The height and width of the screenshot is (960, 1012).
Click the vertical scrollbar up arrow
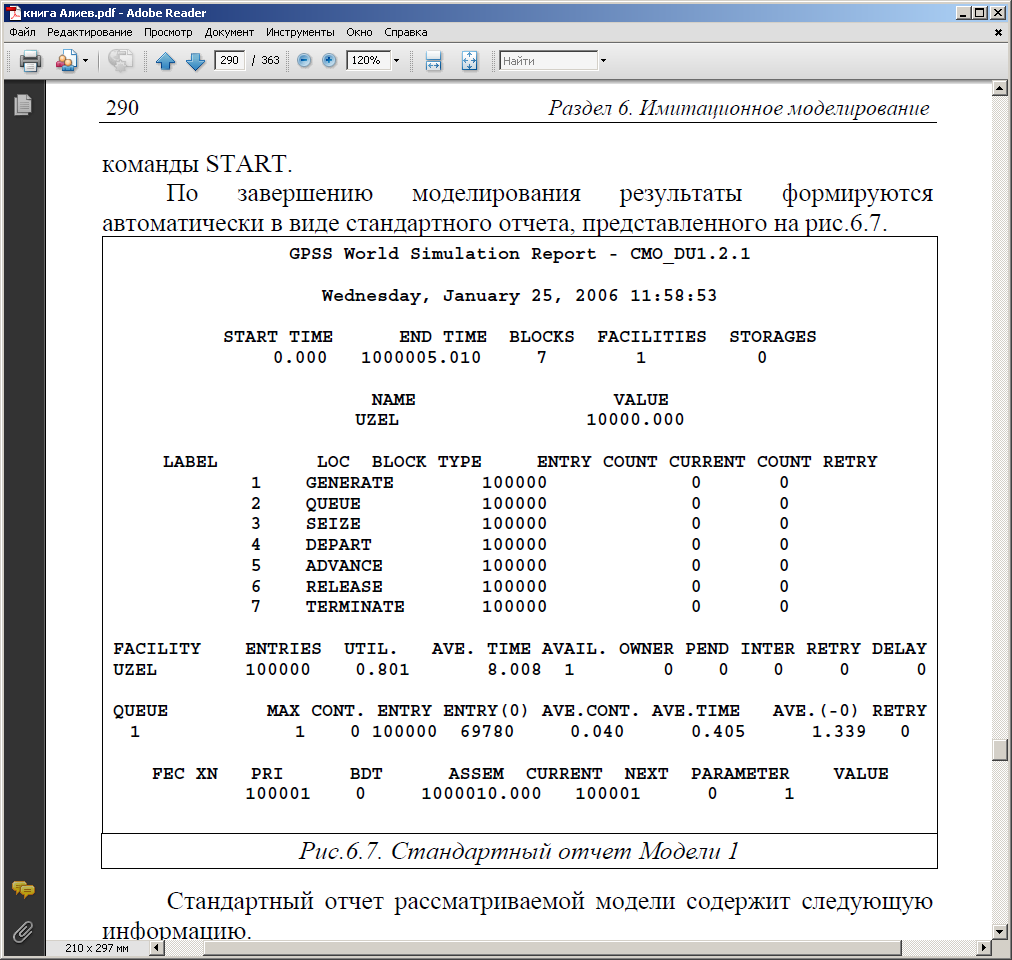pos(1000,88)
